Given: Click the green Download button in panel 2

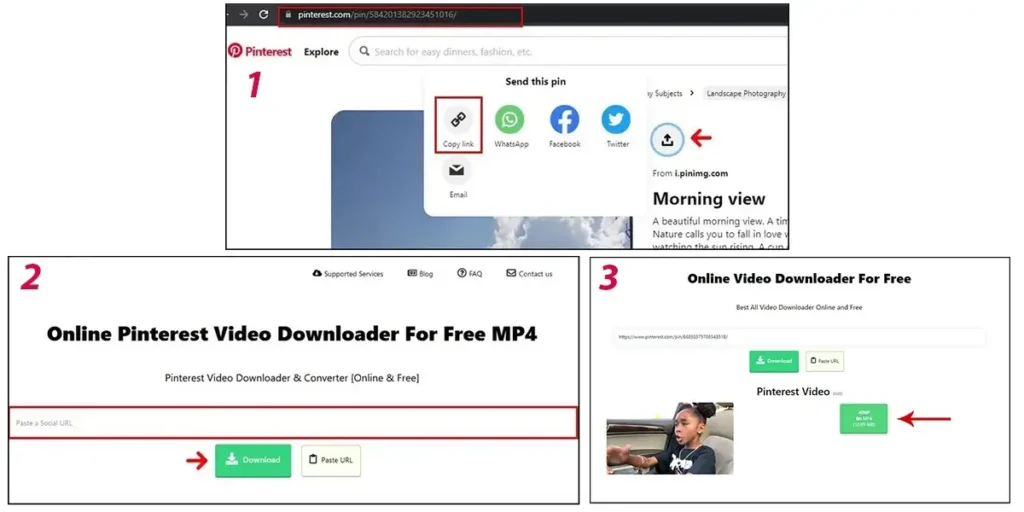Looking at the screenshot, I should pos(253,460).
